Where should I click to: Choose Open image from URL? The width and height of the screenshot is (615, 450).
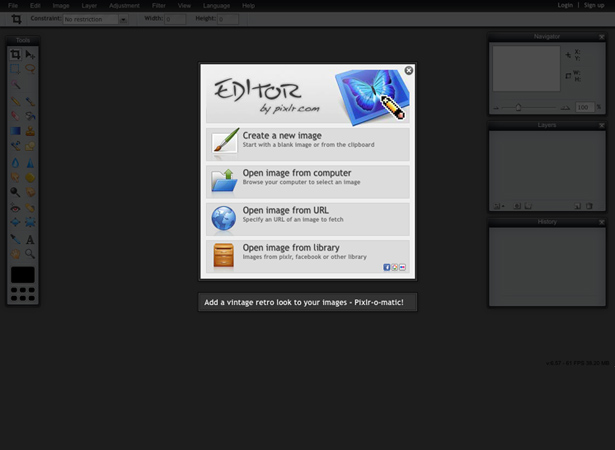308,219
